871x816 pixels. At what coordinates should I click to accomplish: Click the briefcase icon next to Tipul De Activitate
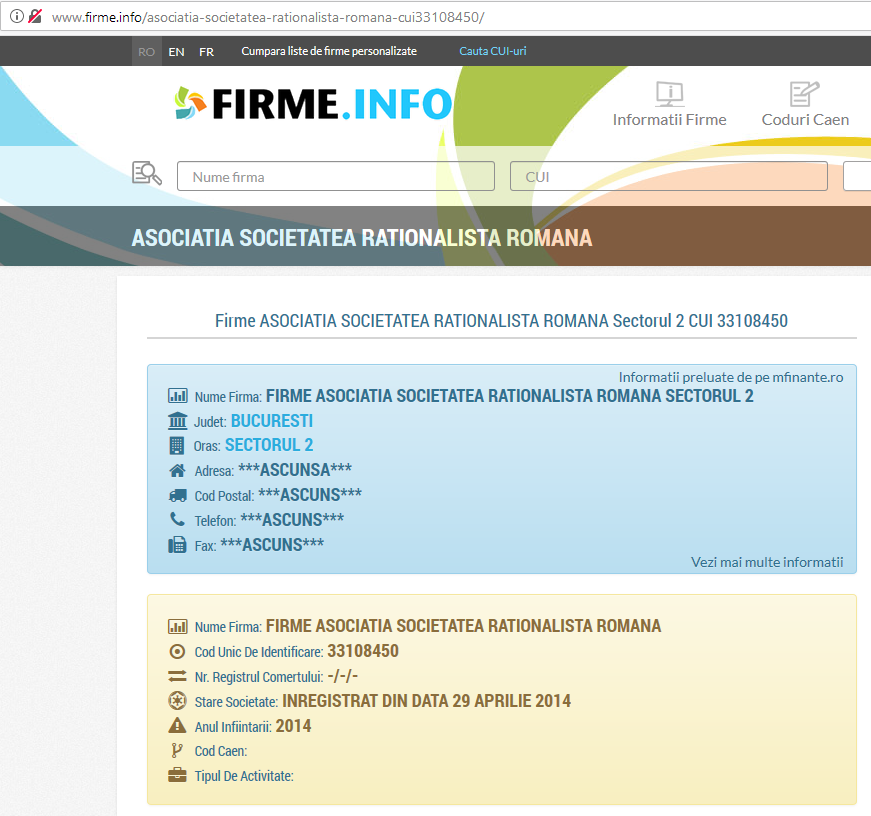pos(177,775)
